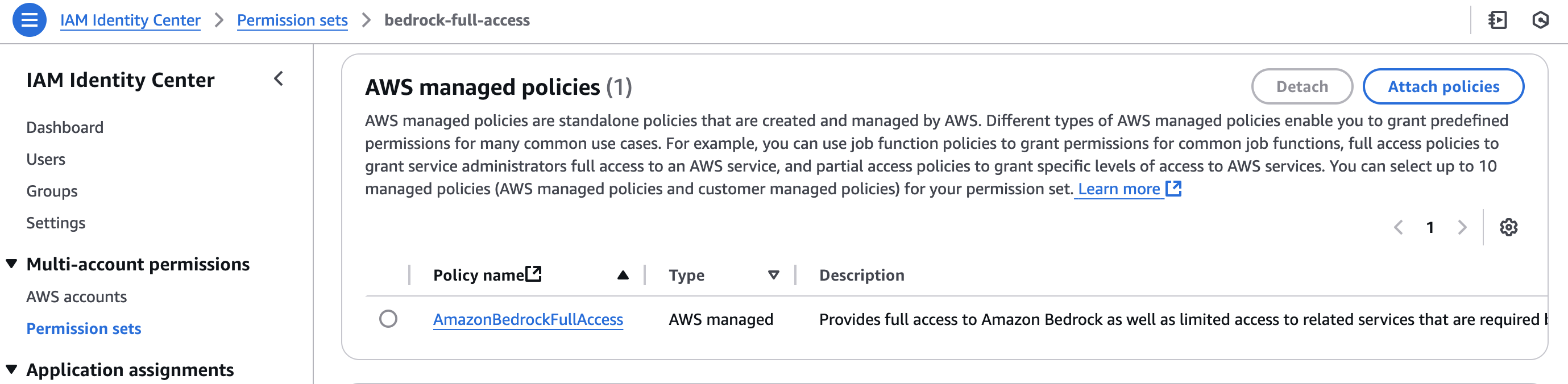
Task: Click the Type column header label
Action: click(x=686, y=275)
